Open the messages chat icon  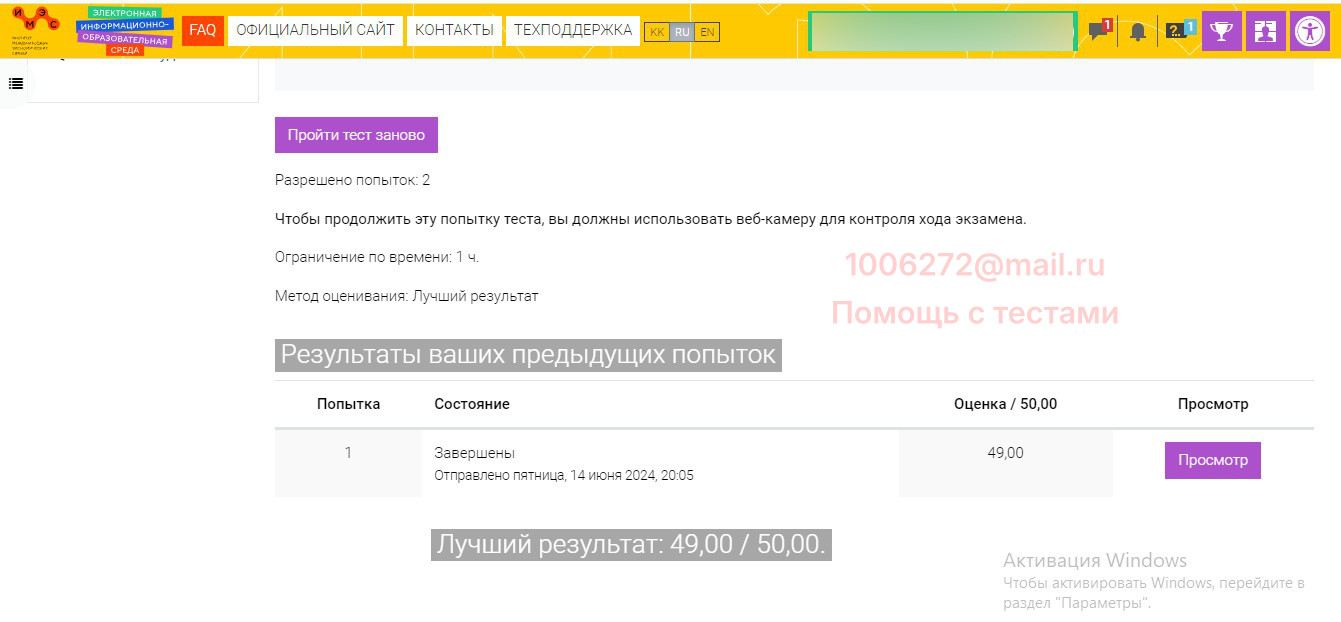tap(1098, 31)
